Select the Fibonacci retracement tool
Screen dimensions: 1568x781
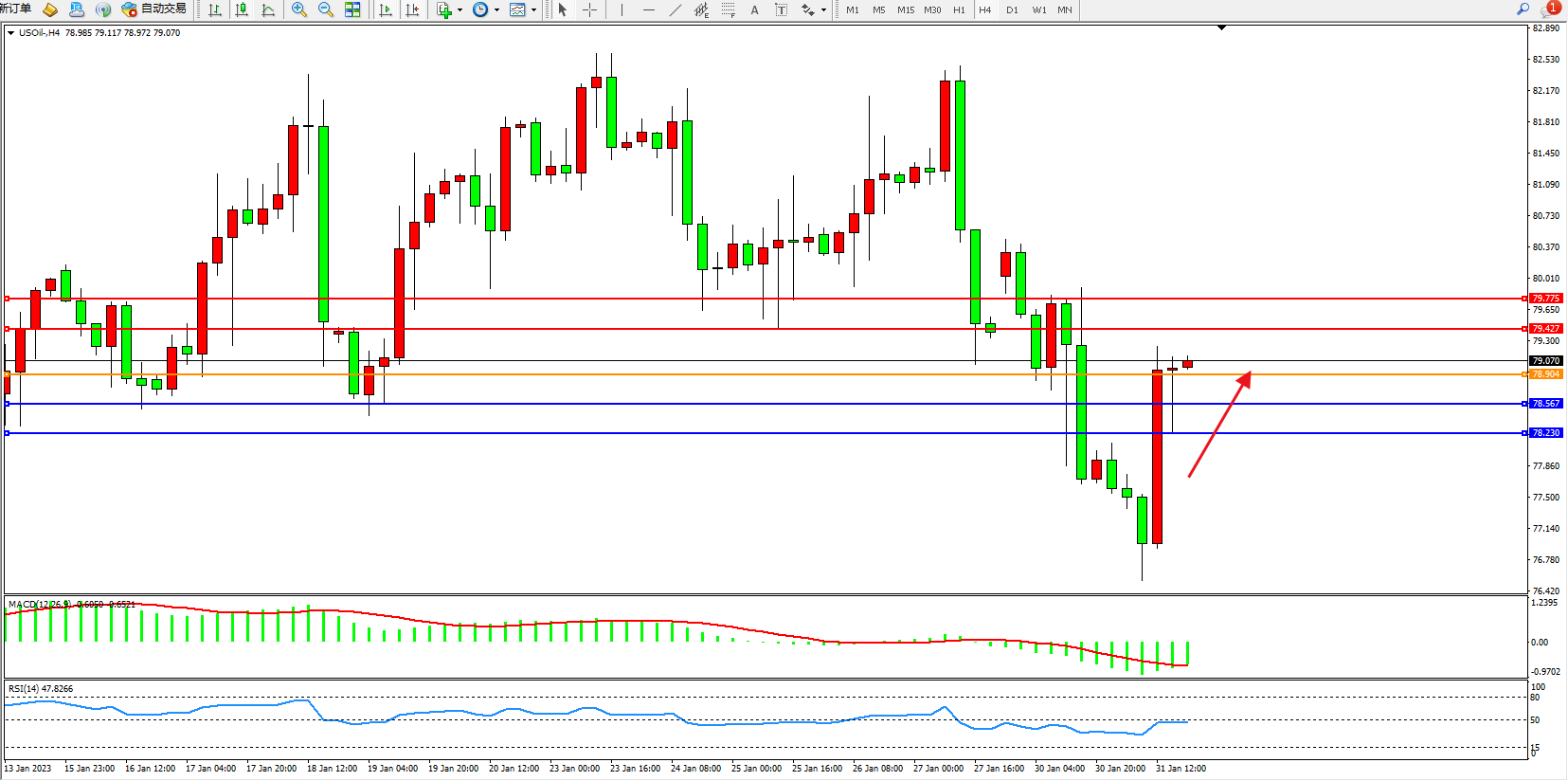tap(728, 9)
